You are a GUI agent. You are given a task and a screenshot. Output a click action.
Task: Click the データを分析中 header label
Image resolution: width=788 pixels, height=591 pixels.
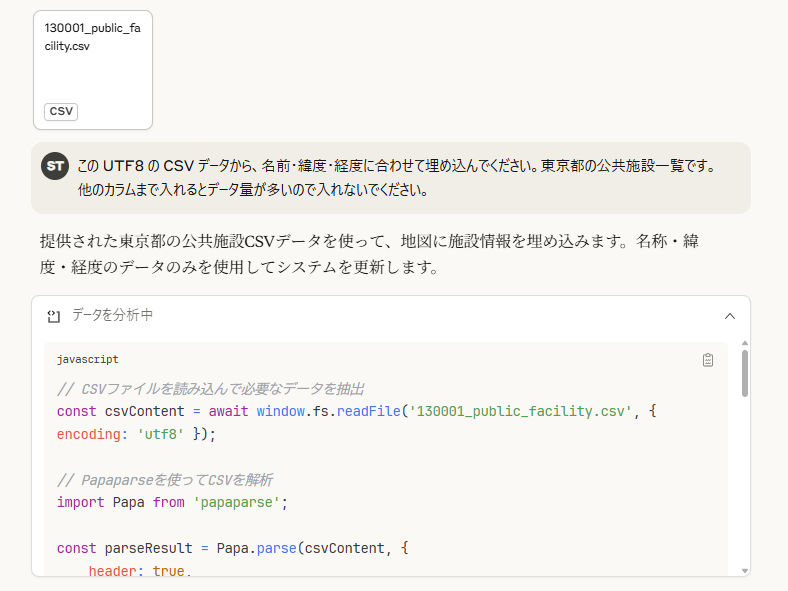(113, 316)
